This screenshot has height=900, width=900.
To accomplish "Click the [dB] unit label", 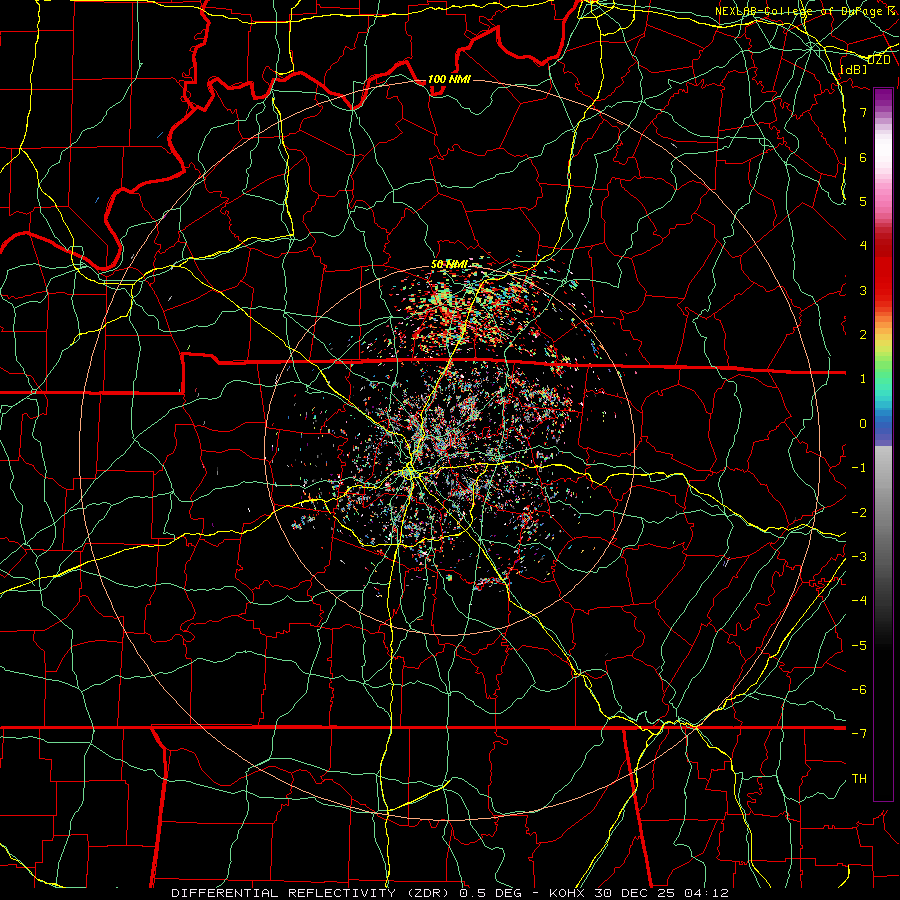I will (853, 69).
